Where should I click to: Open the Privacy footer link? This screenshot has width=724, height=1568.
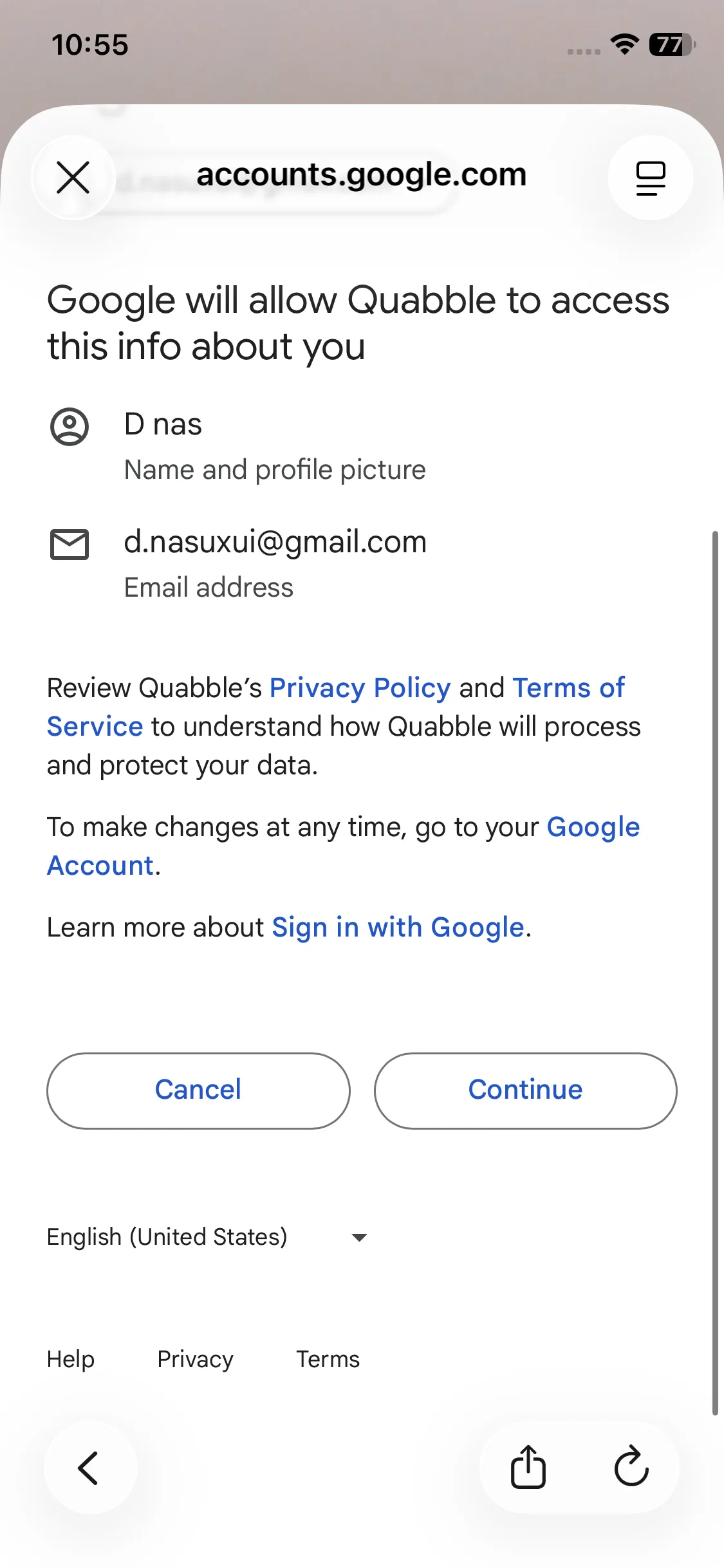(x=195, y=1359)
